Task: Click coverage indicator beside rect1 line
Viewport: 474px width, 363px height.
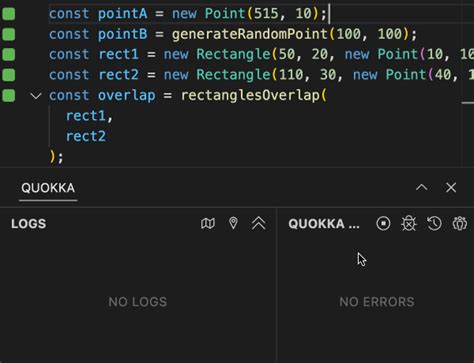Action: 9,54
